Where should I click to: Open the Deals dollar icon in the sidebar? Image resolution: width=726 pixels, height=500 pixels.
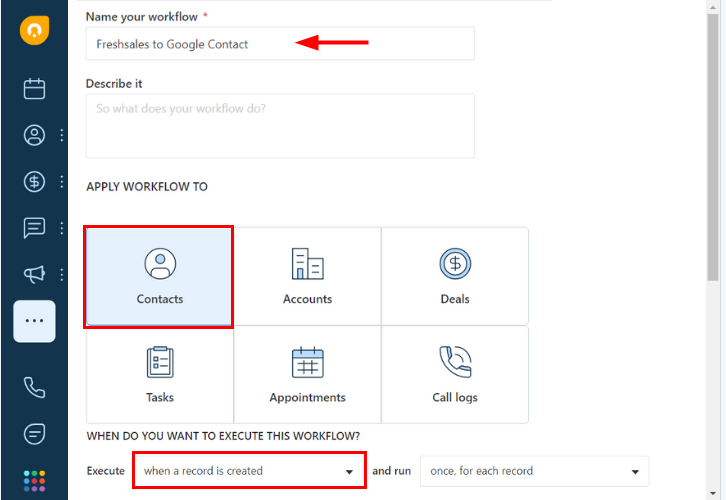[x=34, y=181]
